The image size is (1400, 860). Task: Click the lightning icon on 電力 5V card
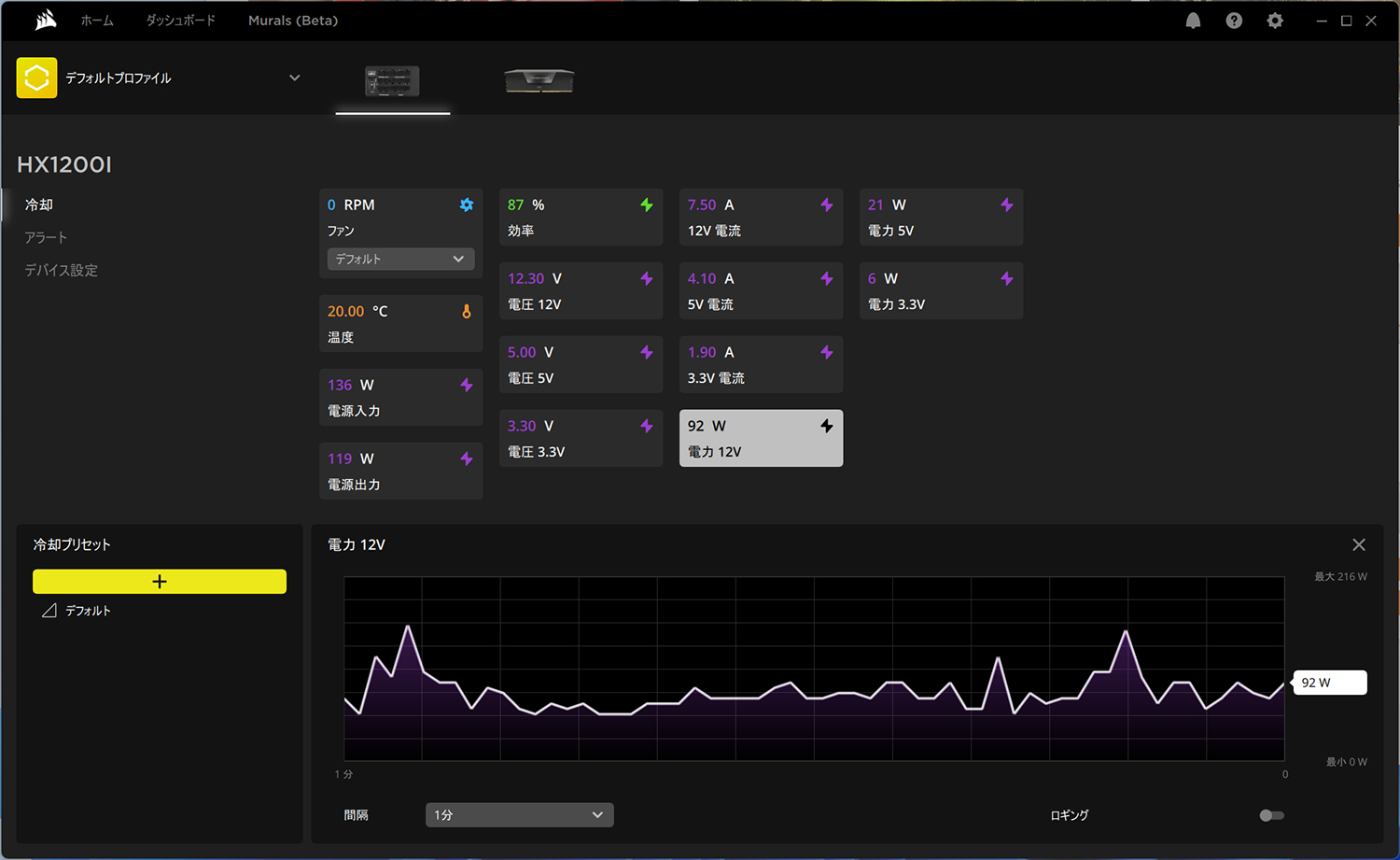click(x=1007, y=204)
